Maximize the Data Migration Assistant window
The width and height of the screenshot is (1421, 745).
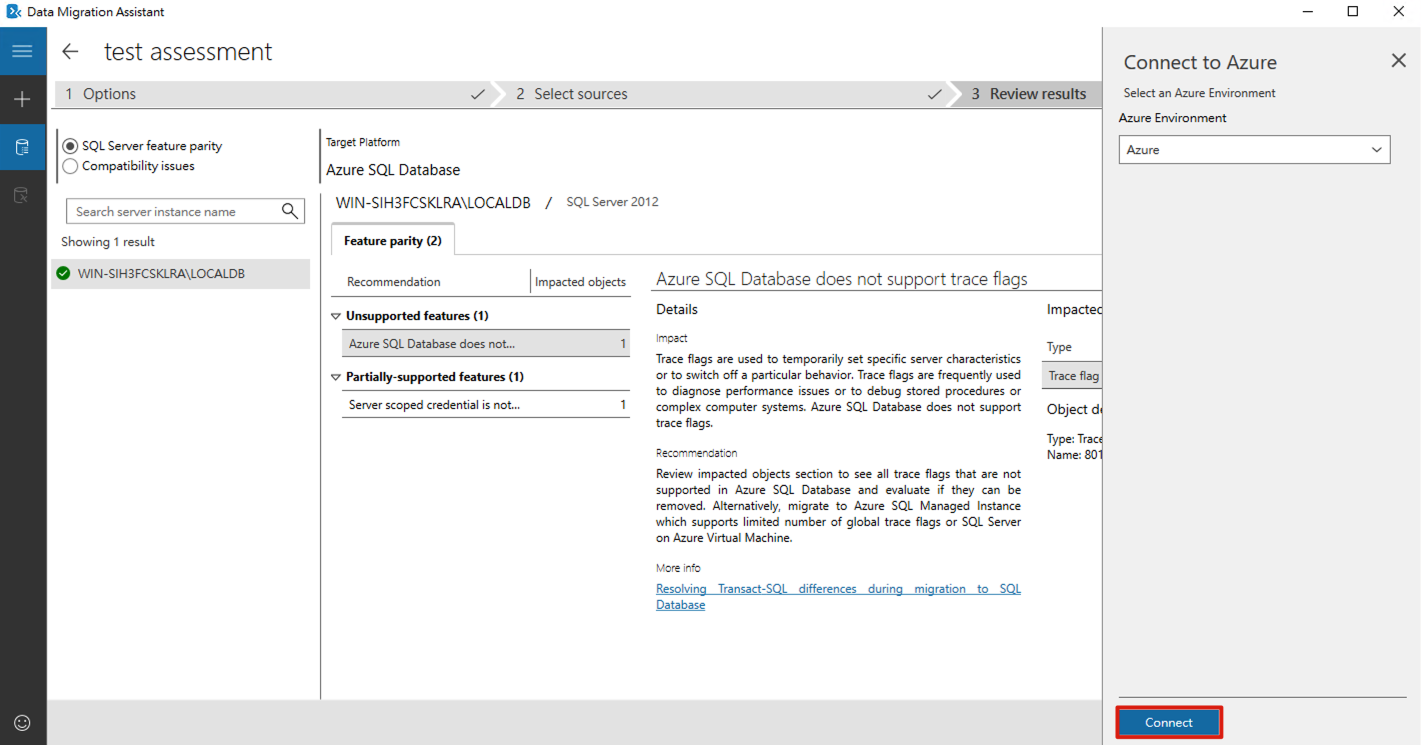1353,12
